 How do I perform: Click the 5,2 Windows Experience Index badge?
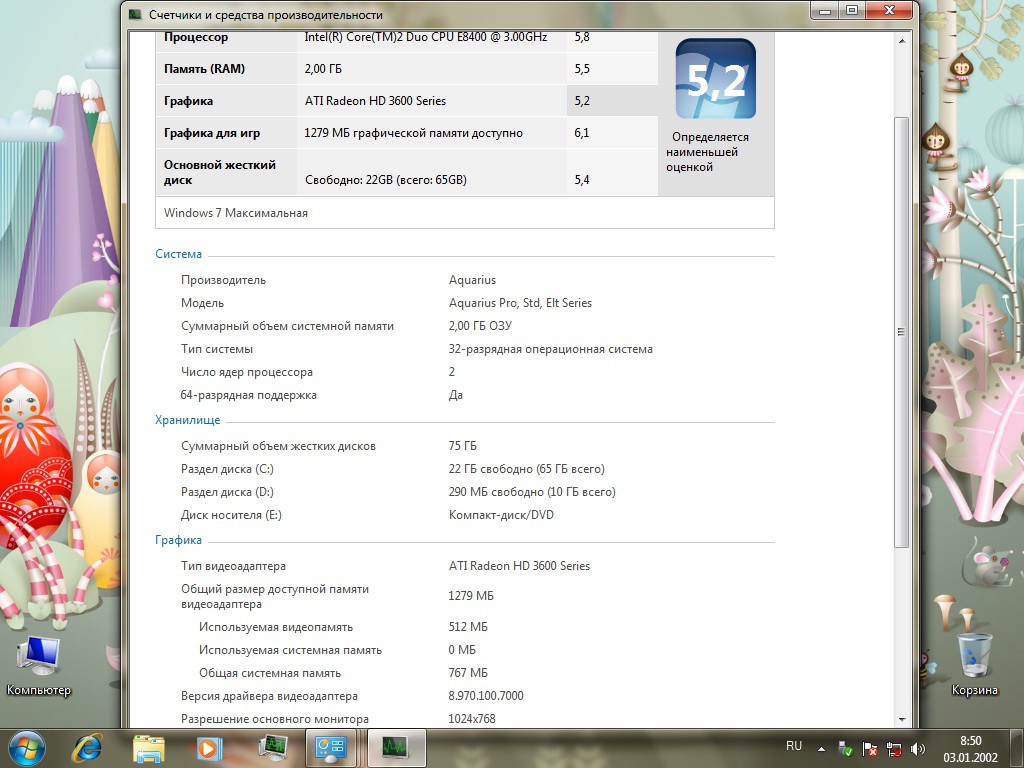click(716, 78)
